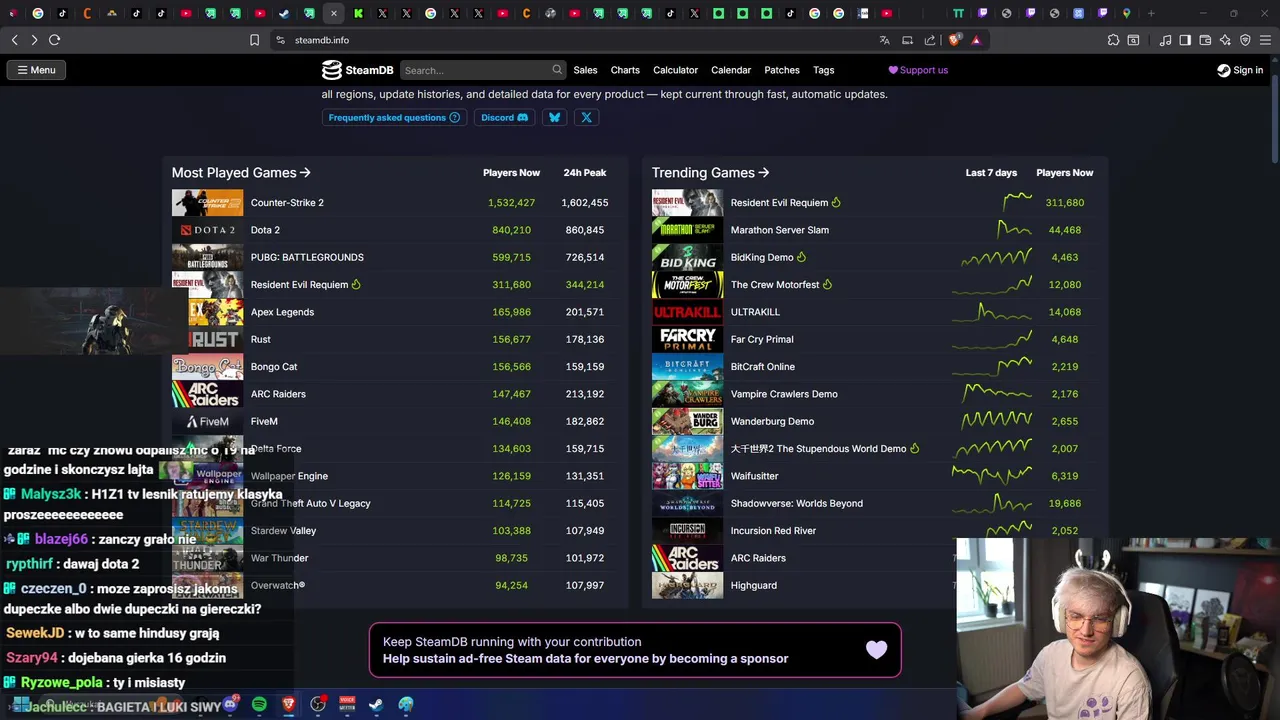The height and width of the screenshot is (720, 1280).
Task: Click the bookmark icon in address bar
Action: pyautogui.click(x=254, y=40)
